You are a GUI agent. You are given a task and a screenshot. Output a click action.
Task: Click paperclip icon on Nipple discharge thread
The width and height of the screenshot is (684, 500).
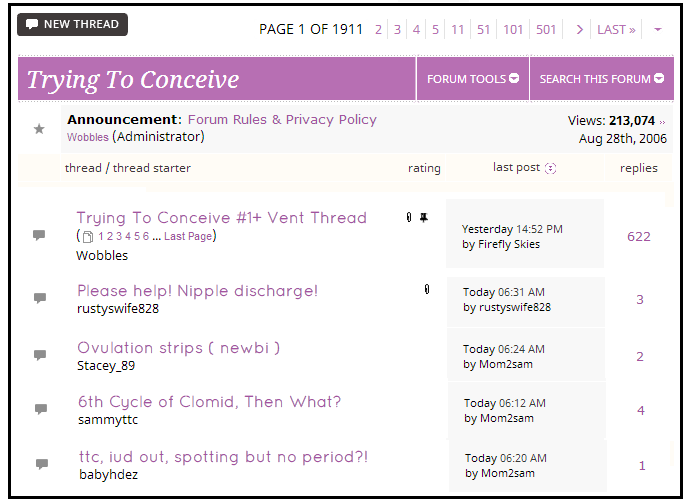pyautogui.click(x=427, y=289)
